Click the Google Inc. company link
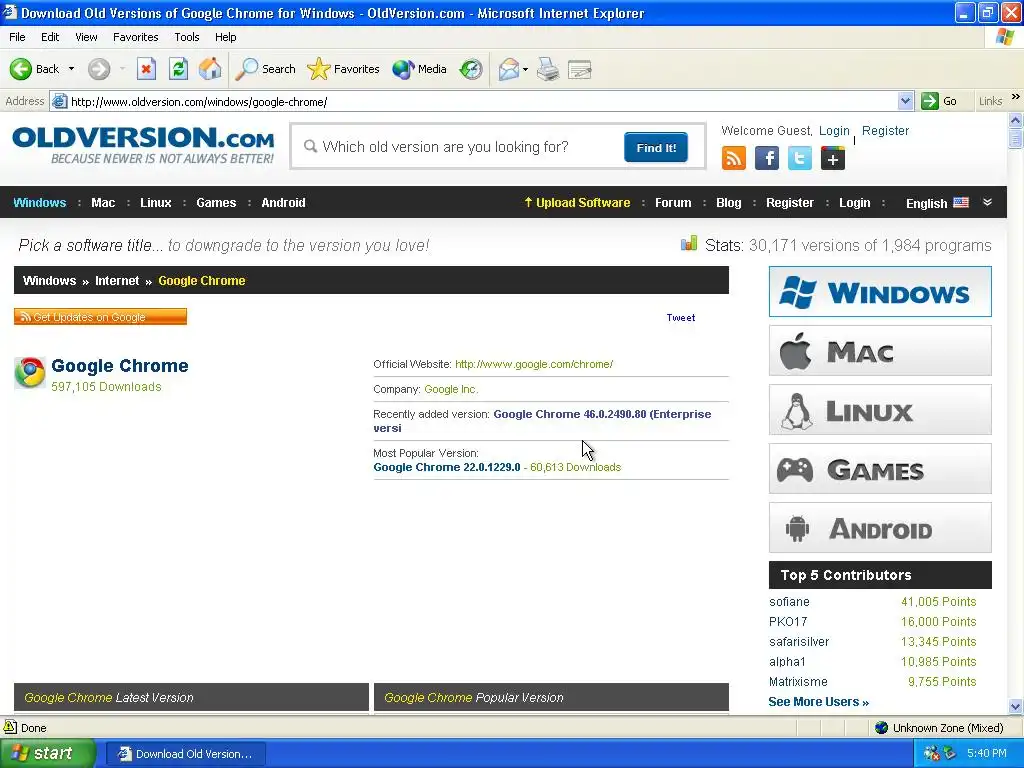The height and width of the screenshot is (768, 1024). (x=451, y=389)
